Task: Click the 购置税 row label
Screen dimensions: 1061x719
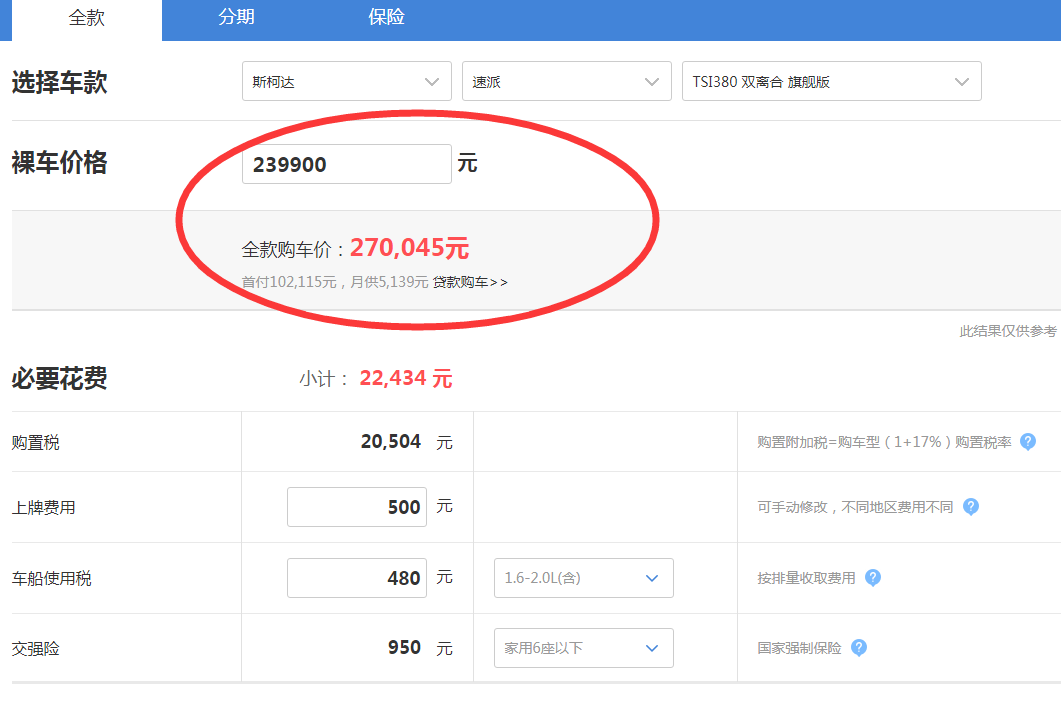Action: point(35,442)
